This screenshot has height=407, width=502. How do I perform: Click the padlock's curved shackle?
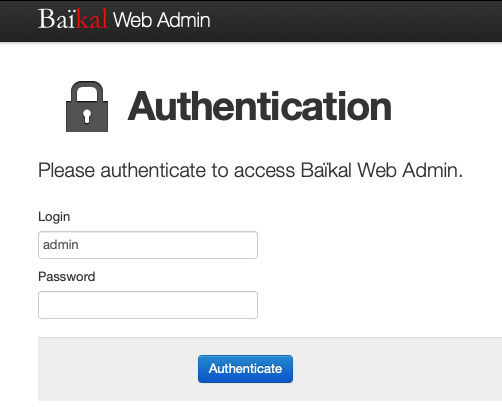coord(87,92)
